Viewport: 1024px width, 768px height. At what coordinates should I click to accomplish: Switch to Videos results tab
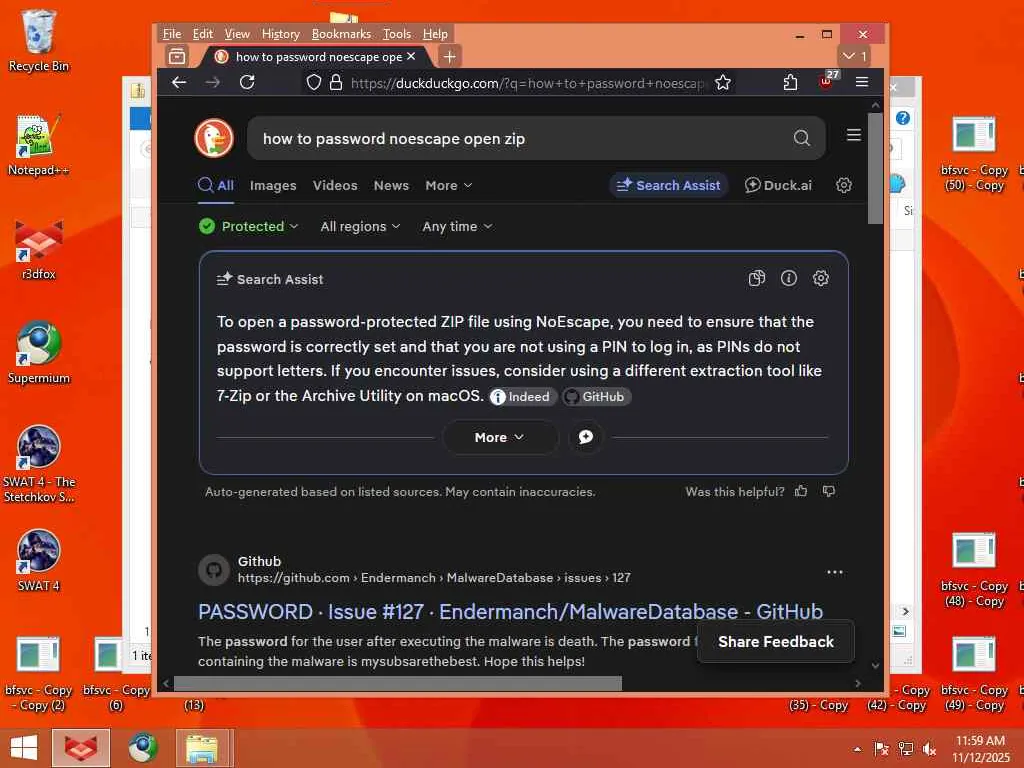pyautogui.click(x=335, y=185)
